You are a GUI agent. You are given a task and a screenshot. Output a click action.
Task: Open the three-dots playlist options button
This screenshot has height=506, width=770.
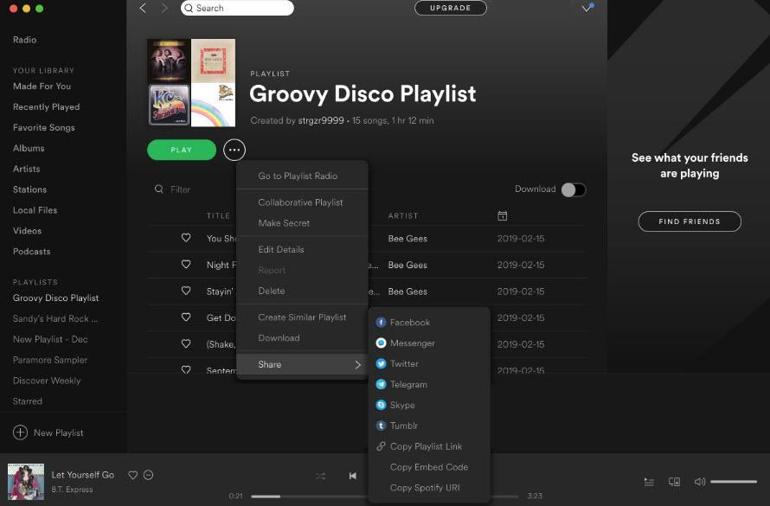pos(234,150)
